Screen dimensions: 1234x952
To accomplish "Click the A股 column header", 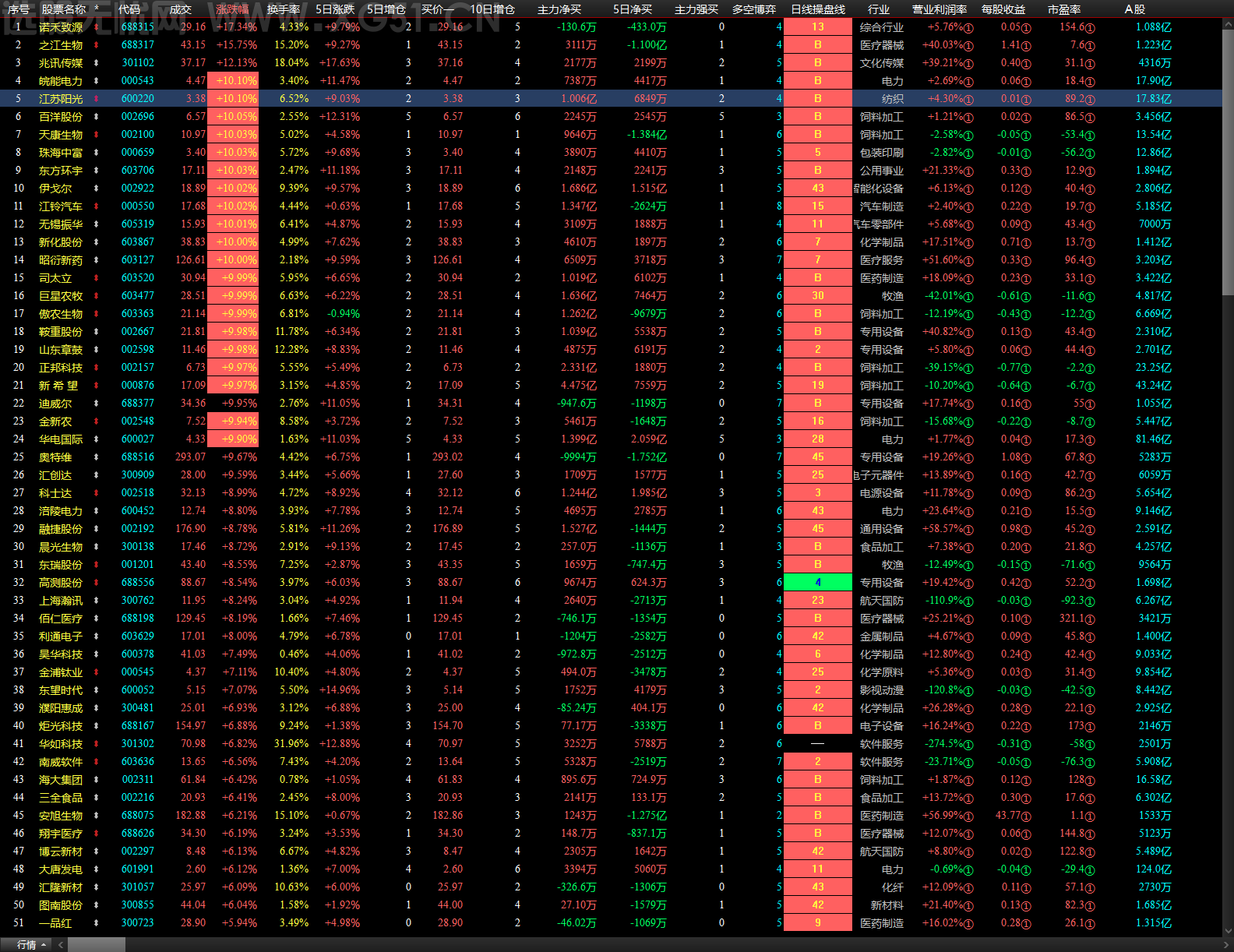I will 1135,9.
